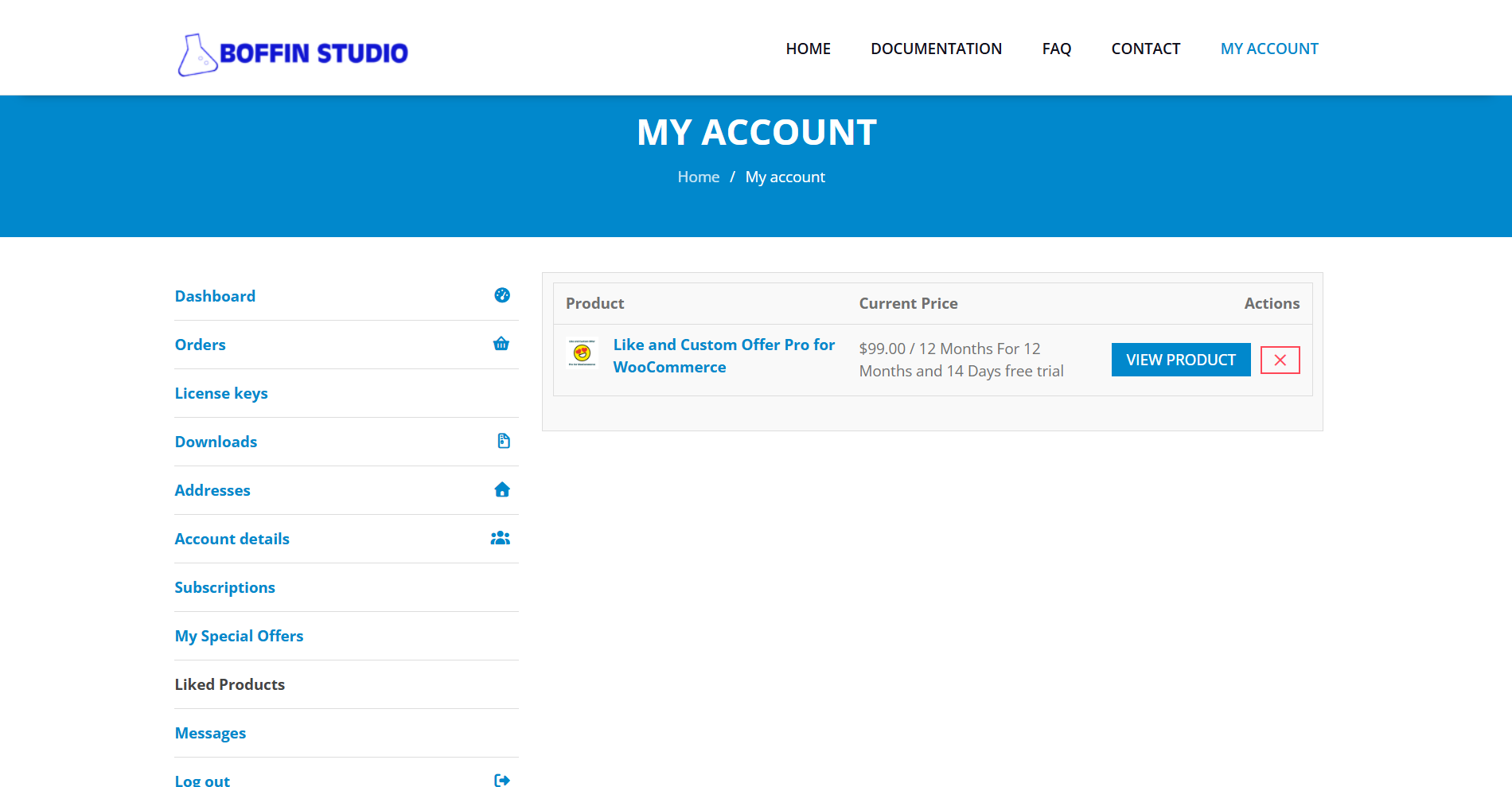Click the Orders basket icon
This screenshot has height=787, width=1512.
pos(501,344)
